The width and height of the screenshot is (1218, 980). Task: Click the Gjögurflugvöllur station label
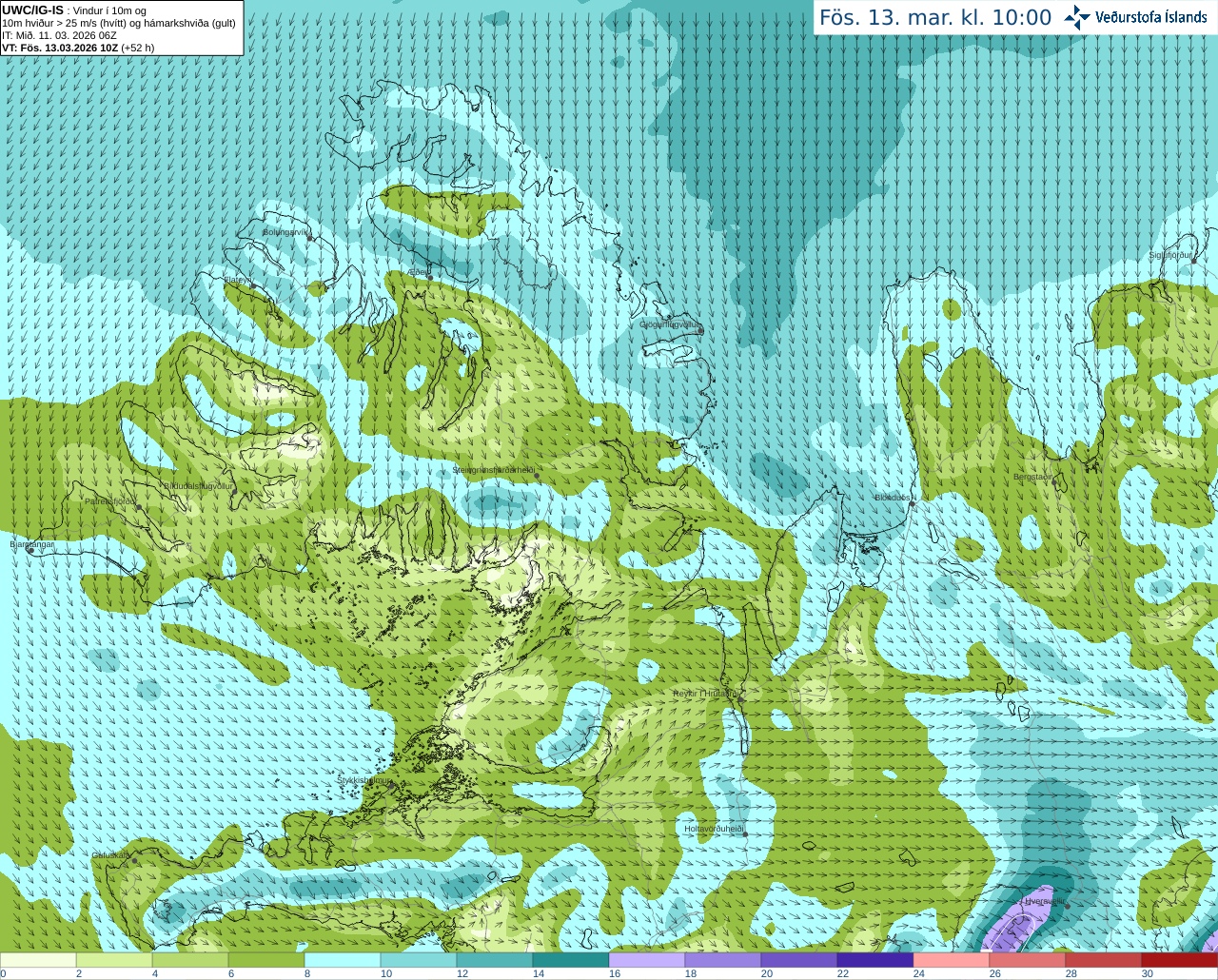(x=670, y=324)
